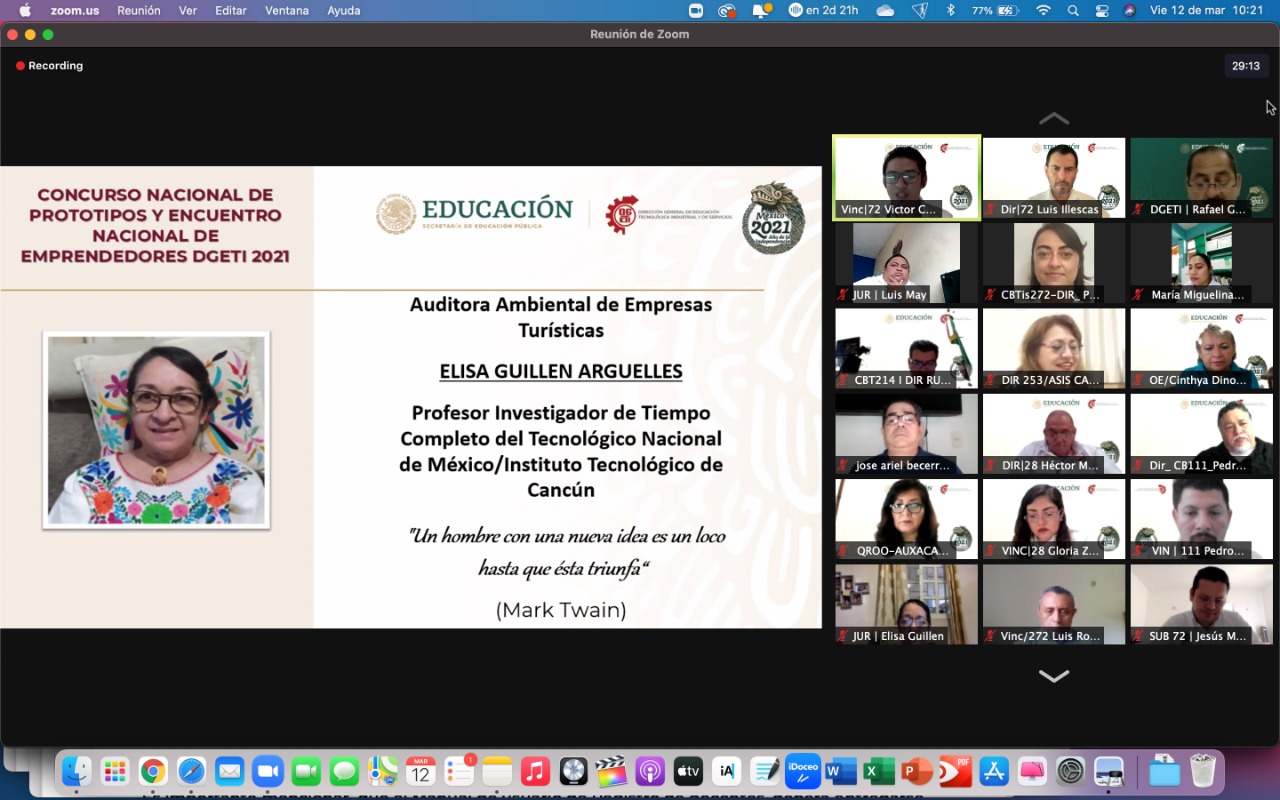Screen dimensions: 1280x800
Task: Open the Reunión menu
Action: pos(138,10)
